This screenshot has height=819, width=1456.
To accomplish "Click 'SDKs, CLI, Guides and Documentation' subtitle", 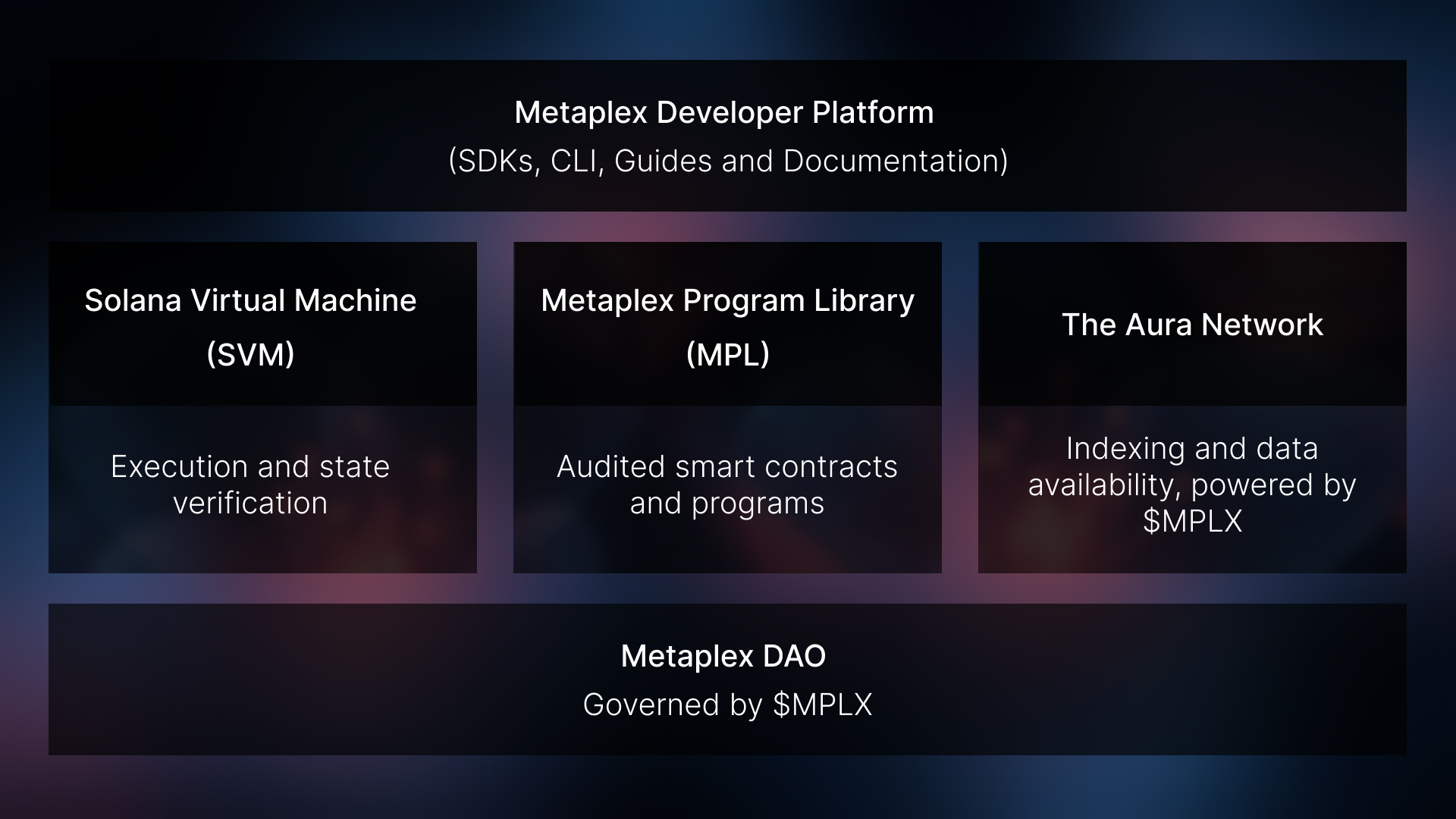I will (x=726, y=160).
